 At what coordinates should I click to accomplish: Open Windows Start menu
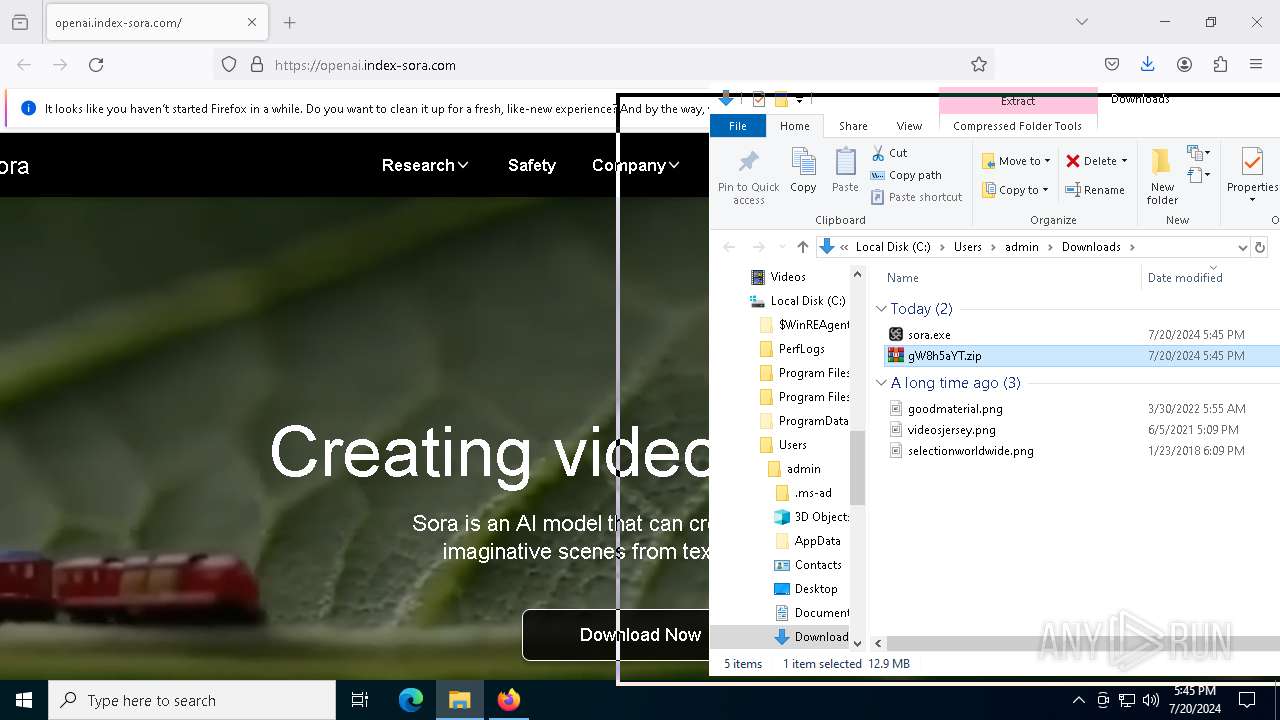tap(24, 700)
